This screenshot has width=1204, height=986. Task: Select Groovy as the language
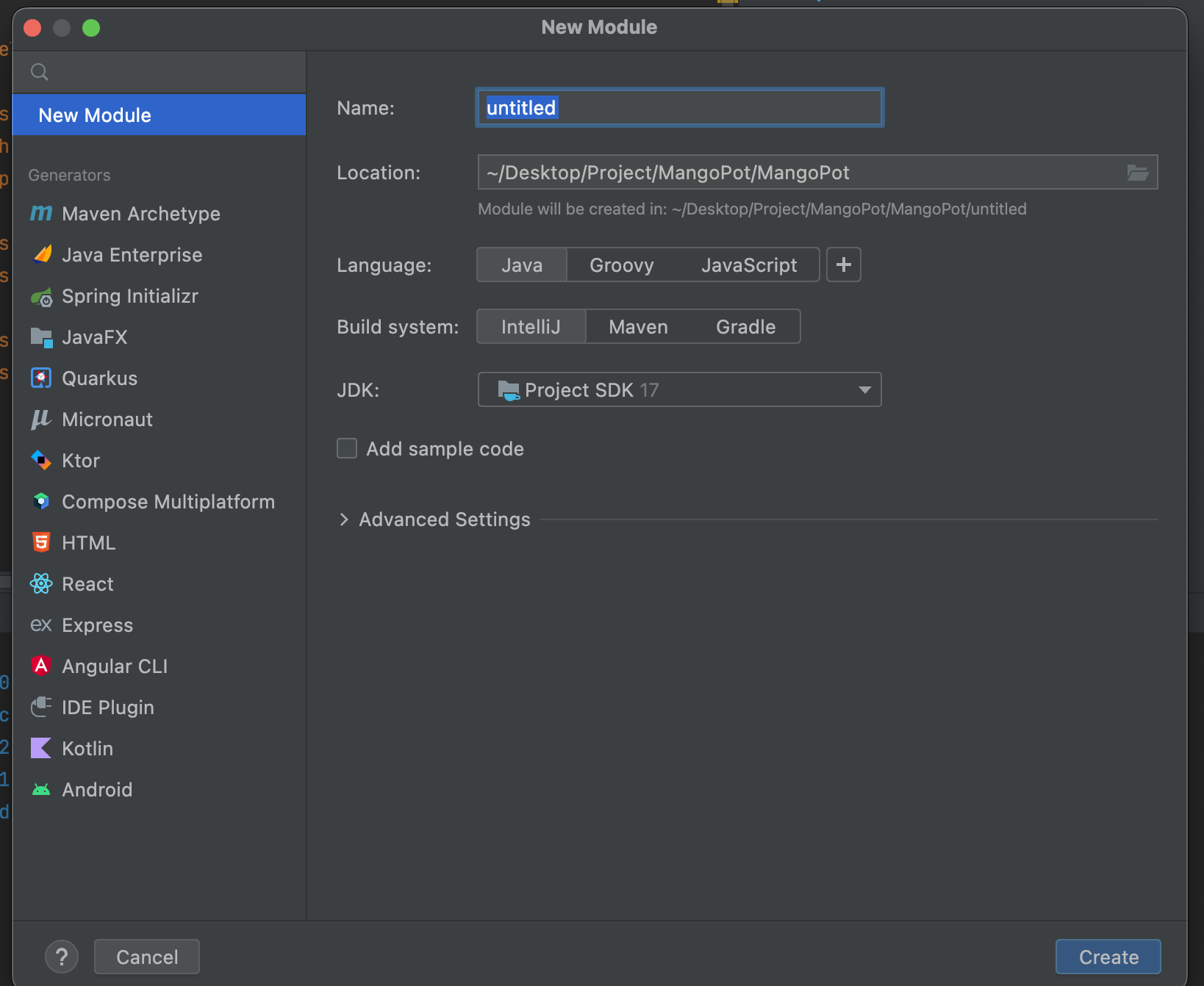622,265
